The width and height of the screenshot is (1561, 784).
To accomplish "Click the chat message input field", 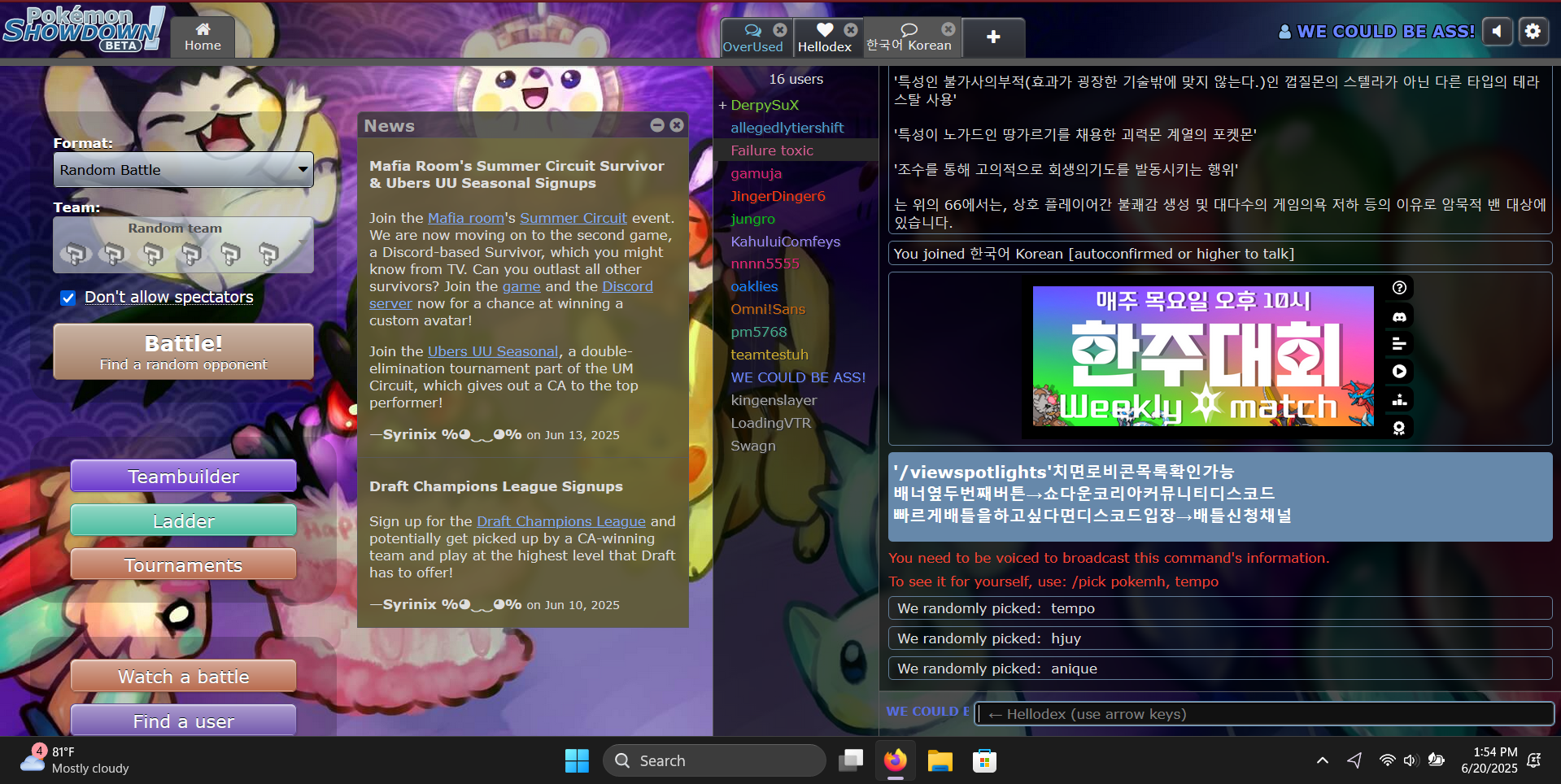I will [x=1264, y=714].
